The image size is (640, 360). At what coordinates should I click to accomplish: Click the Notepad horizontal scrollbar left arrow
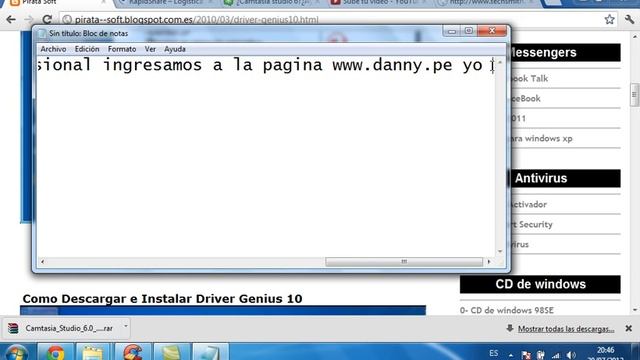[42, 262]
